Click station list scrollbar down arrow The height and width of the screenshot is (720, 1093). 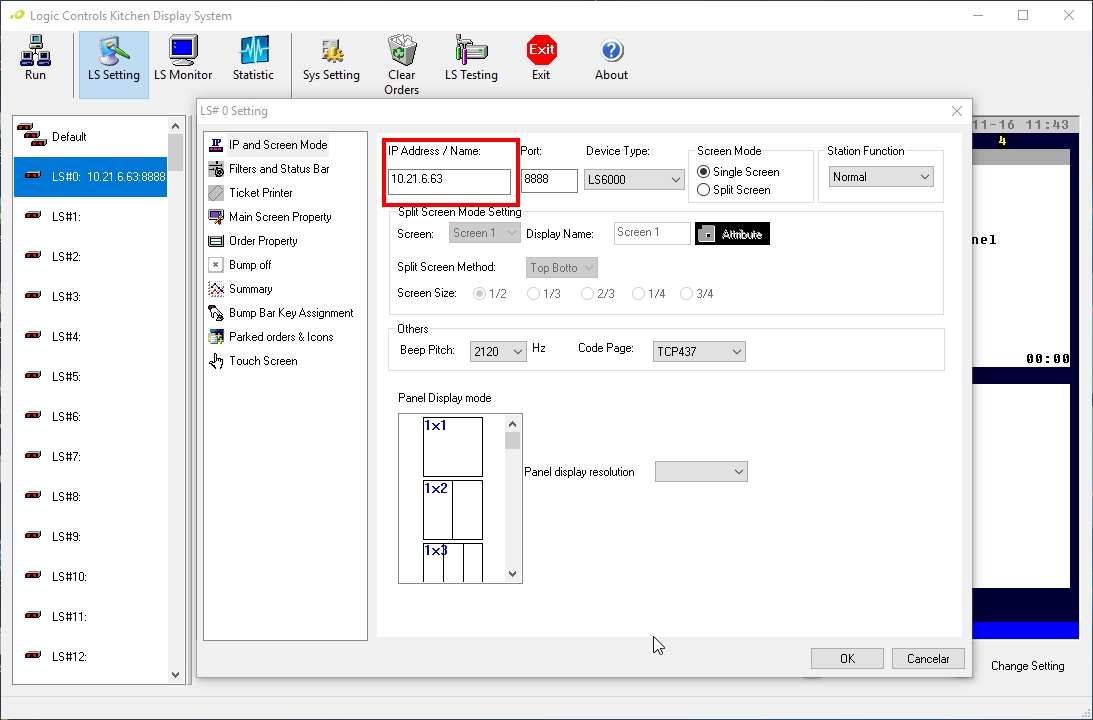176,674
